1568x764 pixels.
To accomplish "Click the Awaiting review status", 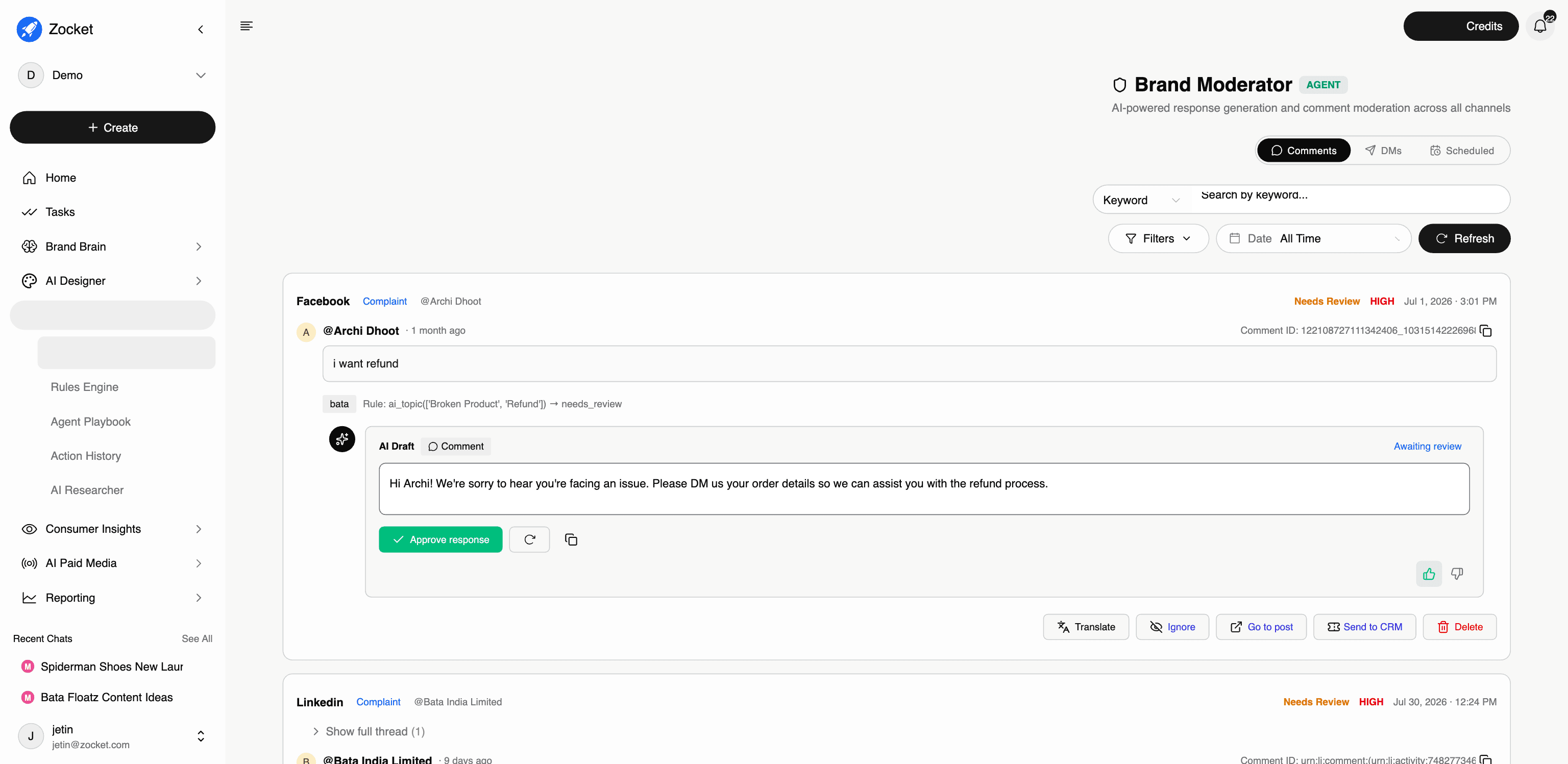I will [x=1428, y=446].
